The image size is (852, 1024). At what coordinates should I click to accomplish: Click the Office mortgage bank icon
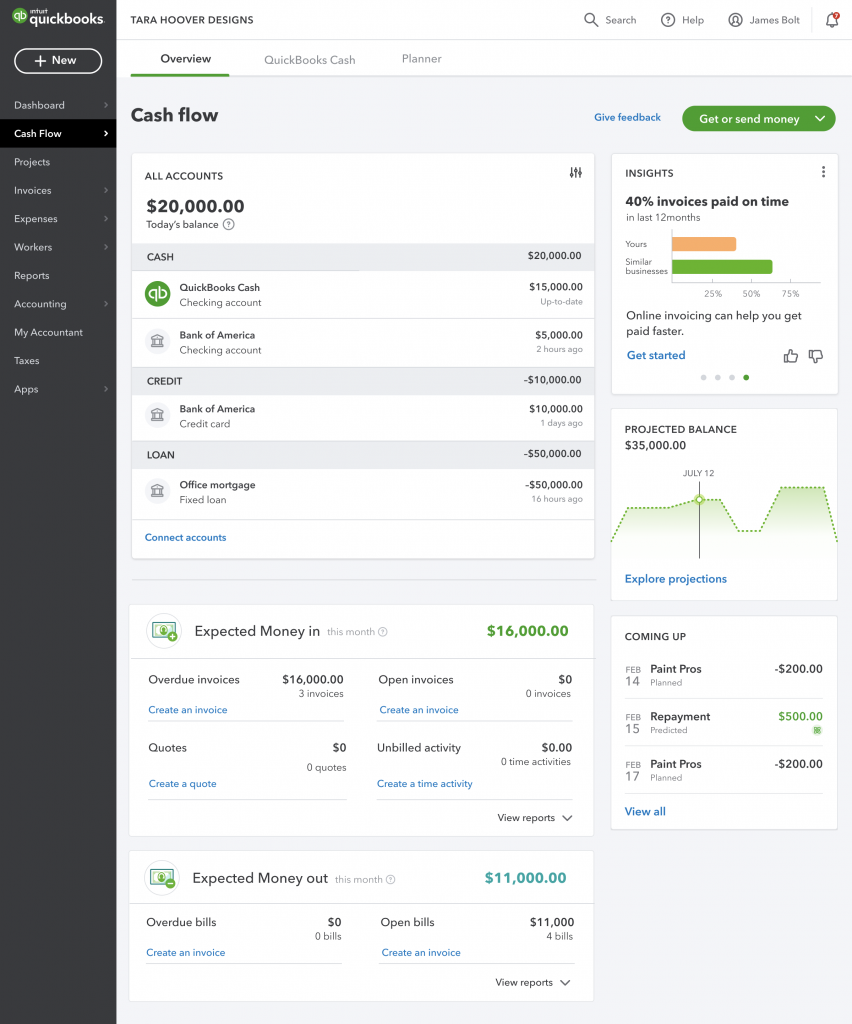(x=157, y=491)
